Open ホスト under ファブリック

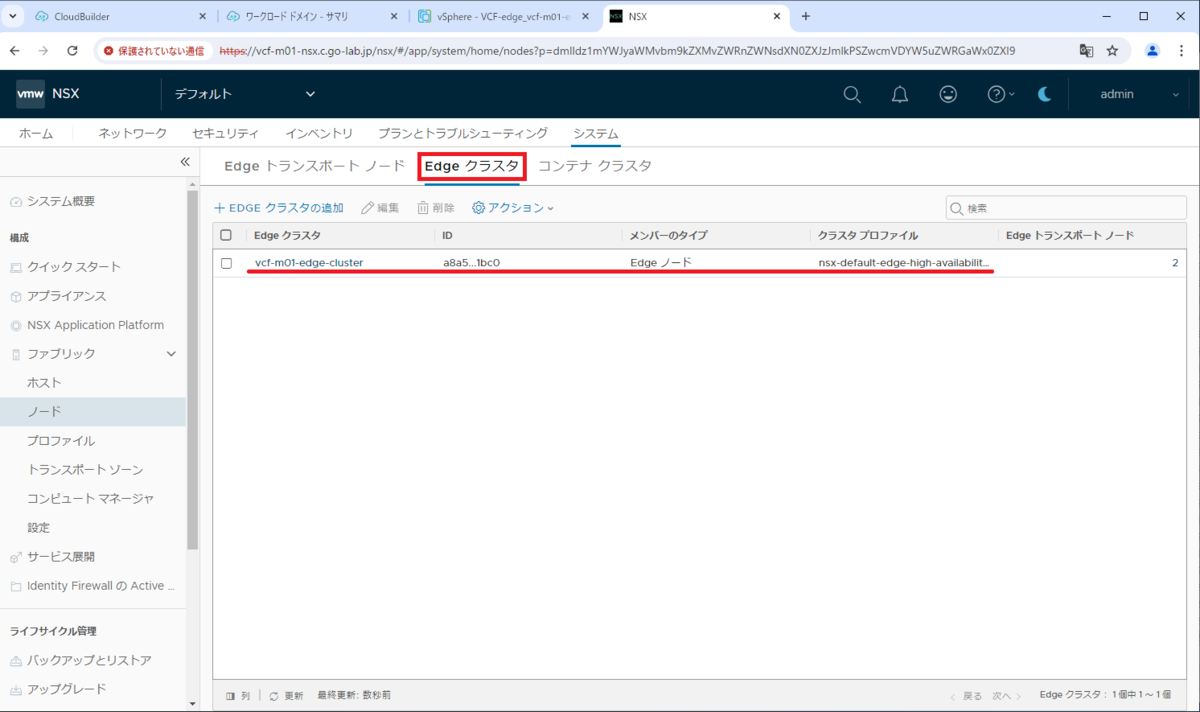tap(45, 383)
